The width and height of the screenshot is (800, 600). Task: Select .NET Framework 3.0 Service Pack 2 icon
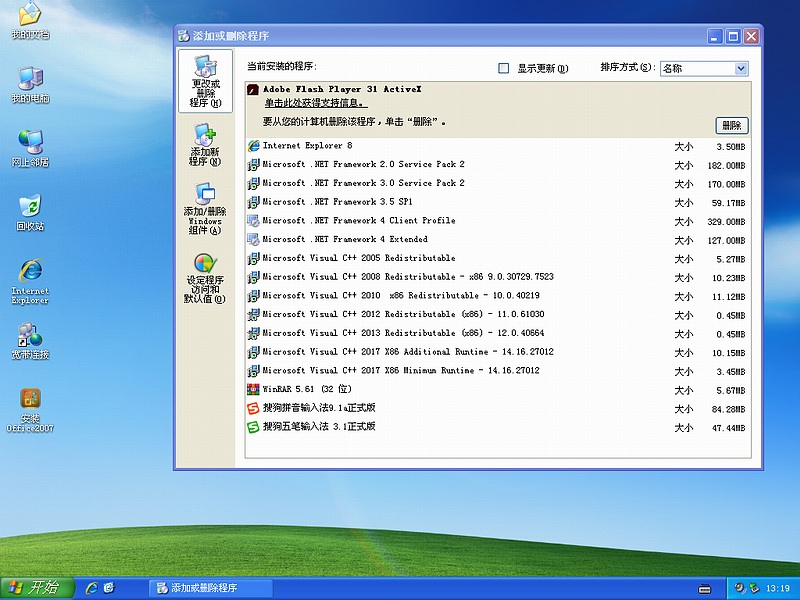[253, 184]
